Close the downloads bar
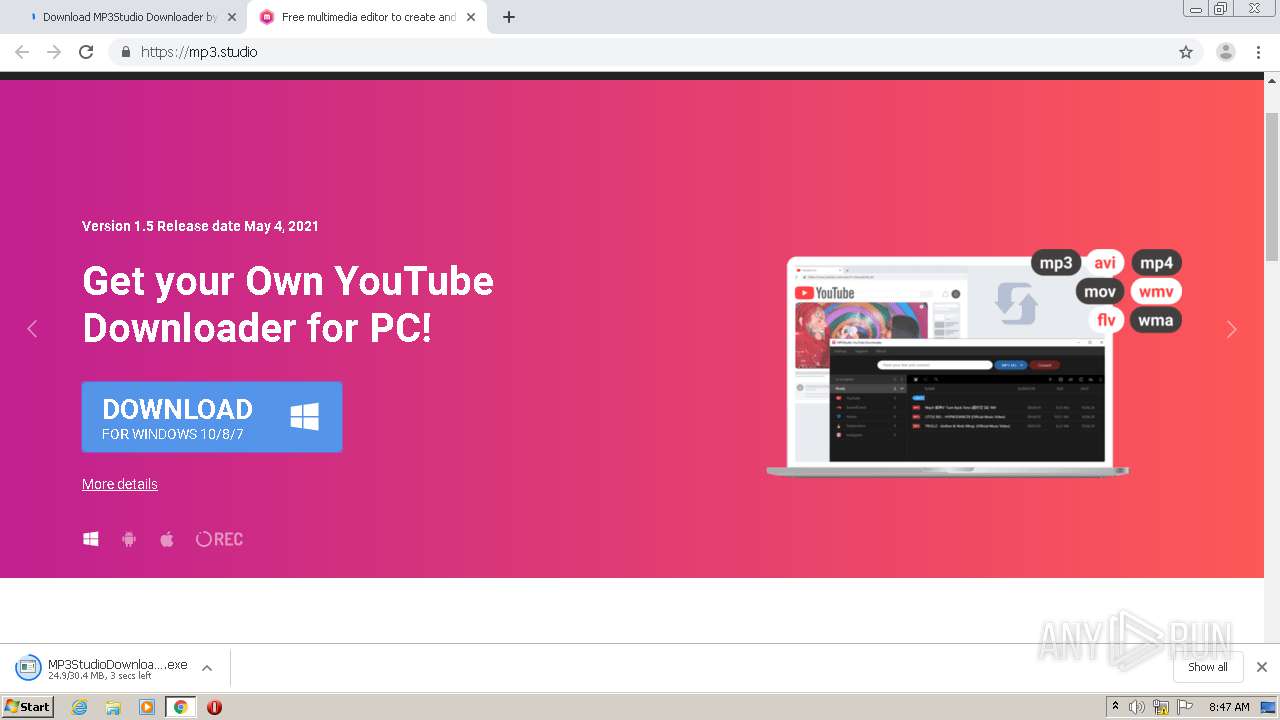This screenshot has height=720, width=1280. (1262, 667)
